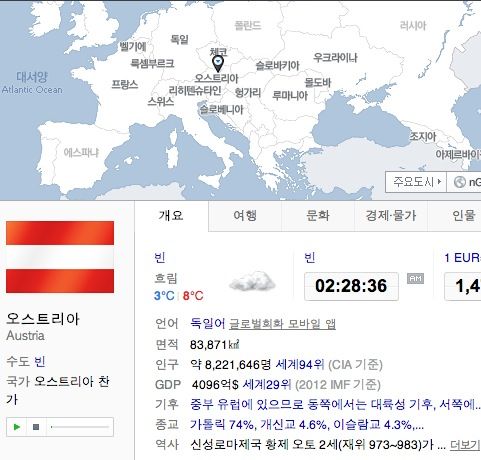Viewport: 481px width, 460px height.
Task: Click the anthem audio progress slider
Action: [80, 427]
